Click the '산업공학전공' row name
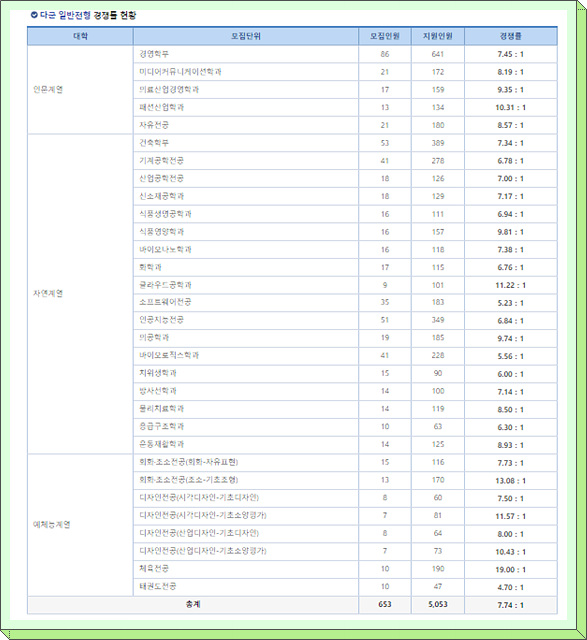 162,178
